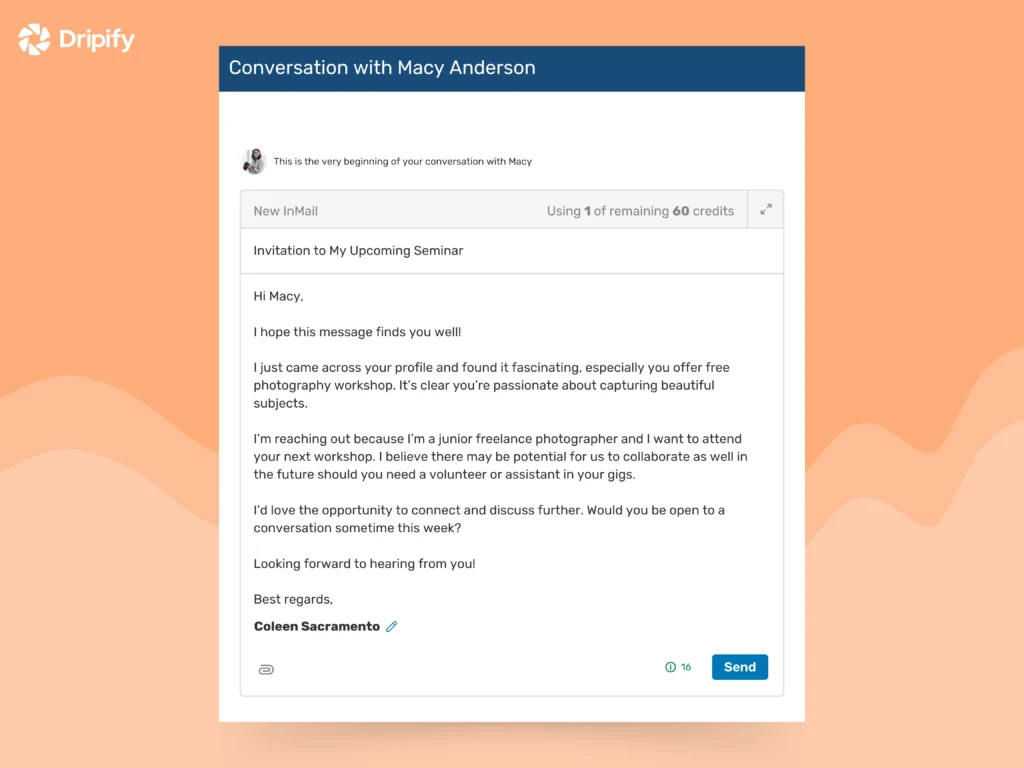The width and height of the screenshot is (1024, 768).
Task: Click the Dripify pinwheel logo icon
Action: pyautogui.click(x=33, y=38)
